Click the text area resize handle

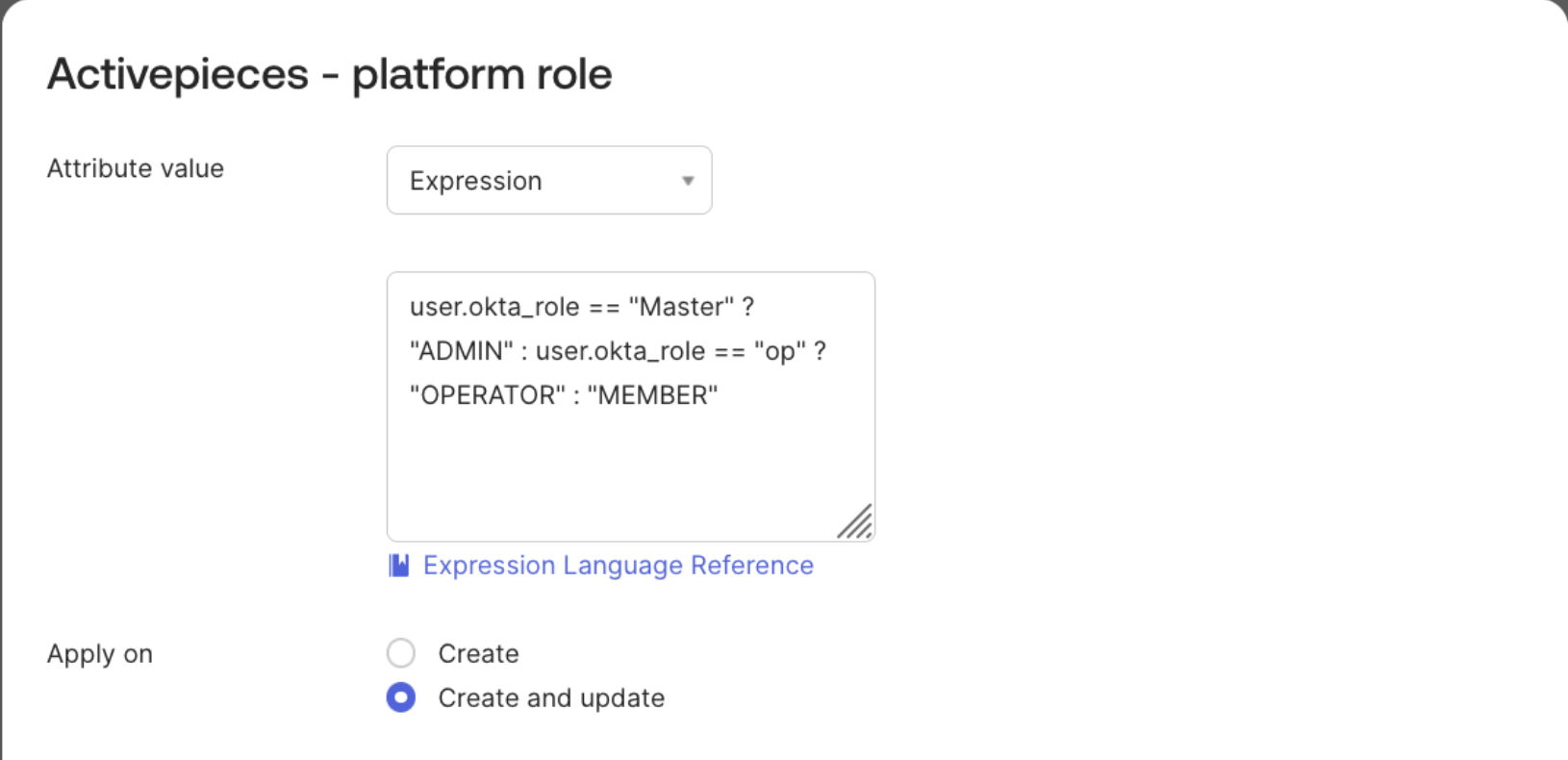point(854,521)
